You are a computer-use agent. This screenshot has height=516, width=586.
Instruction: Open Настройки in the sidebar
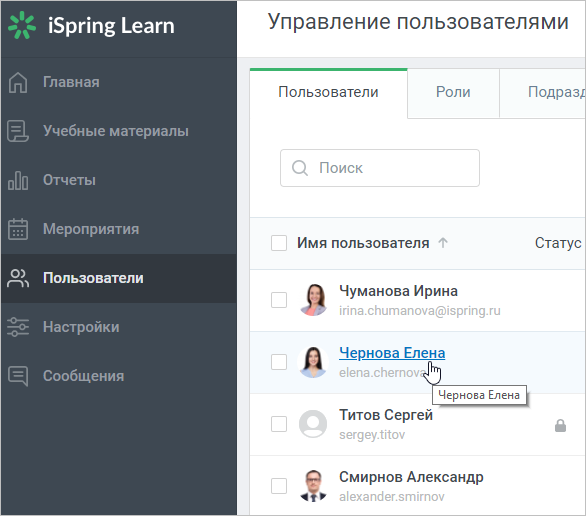coord(119,327)
